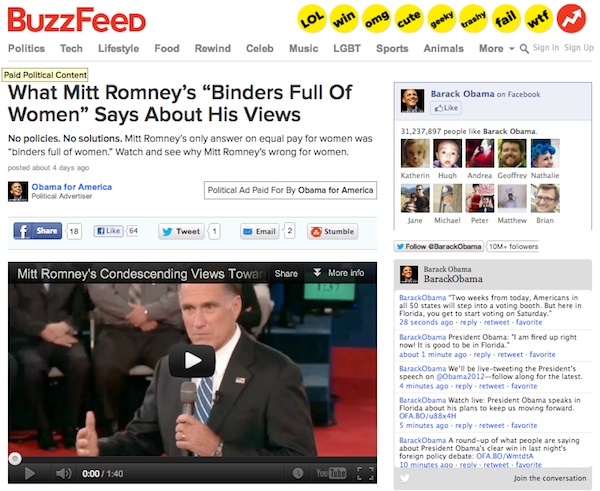
Task: Open Obama for America advertiser link
Action: click(x=72, y=187)
